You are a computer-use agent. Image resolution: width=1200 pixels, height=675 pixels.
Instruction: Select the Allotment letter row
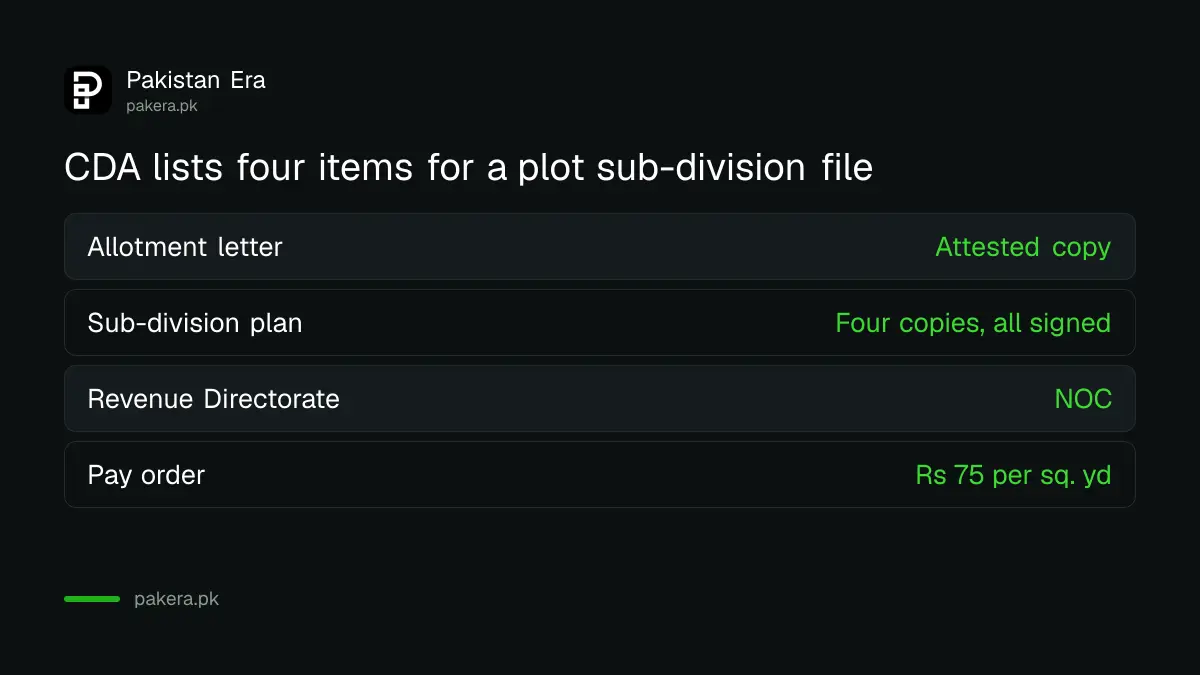pos(600,246)
